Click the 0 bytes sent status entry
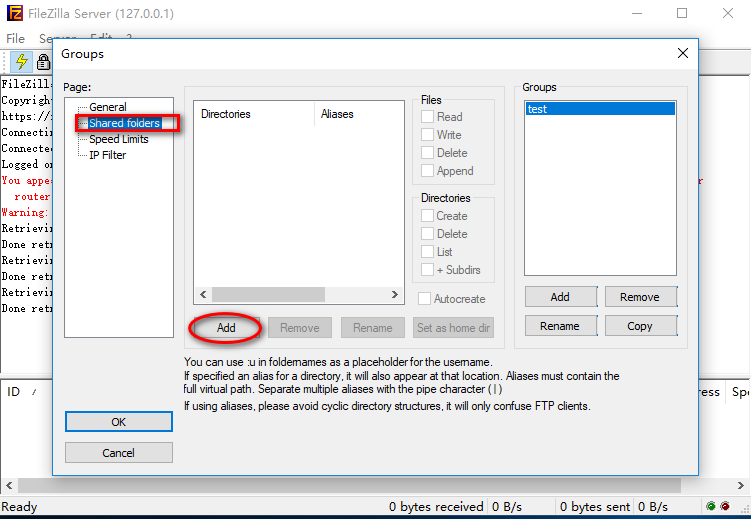 tap(595, 507)
